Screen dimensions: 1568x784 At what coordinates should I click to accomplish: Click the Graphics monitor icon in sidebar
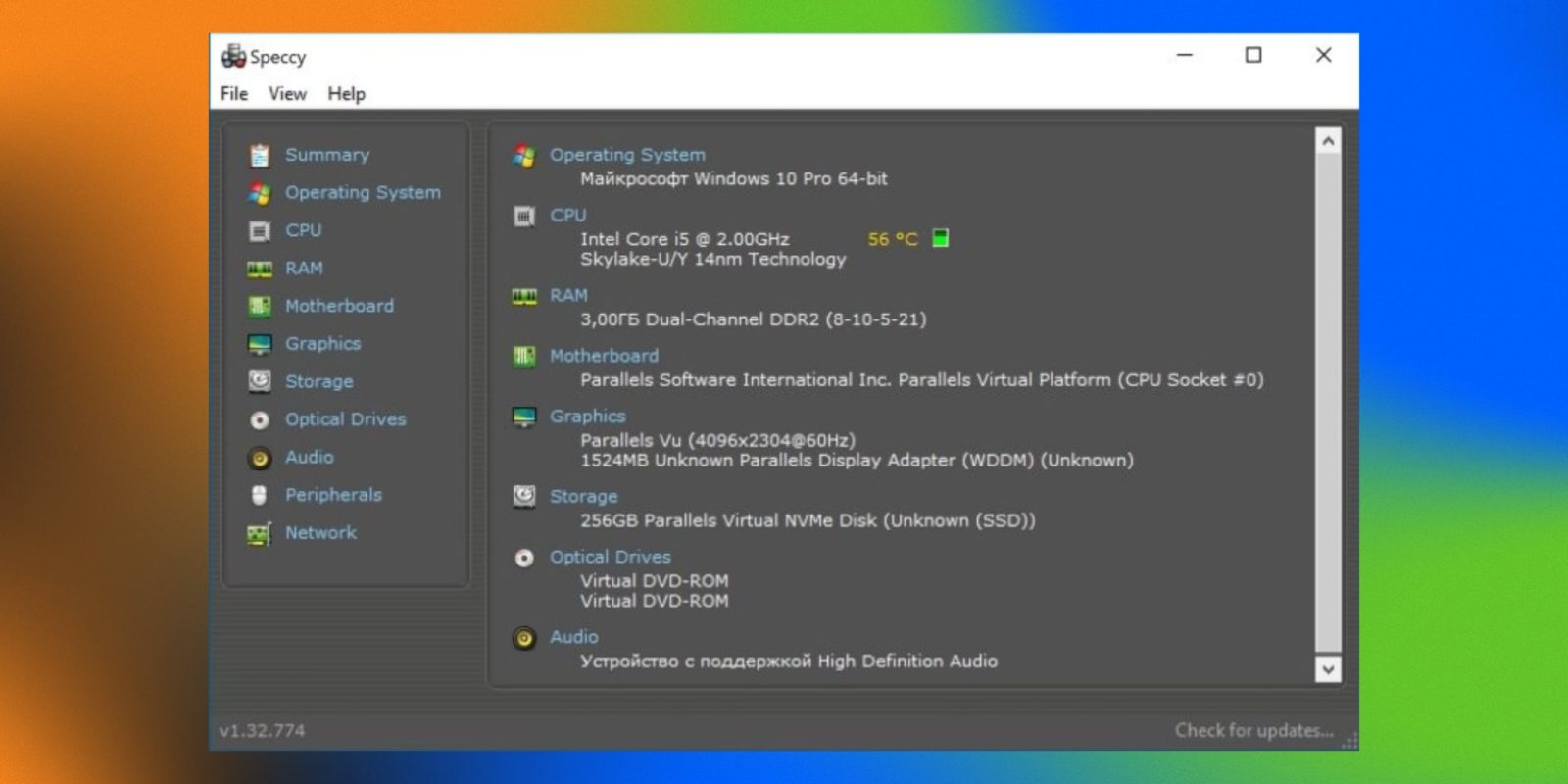pos(259,344)
